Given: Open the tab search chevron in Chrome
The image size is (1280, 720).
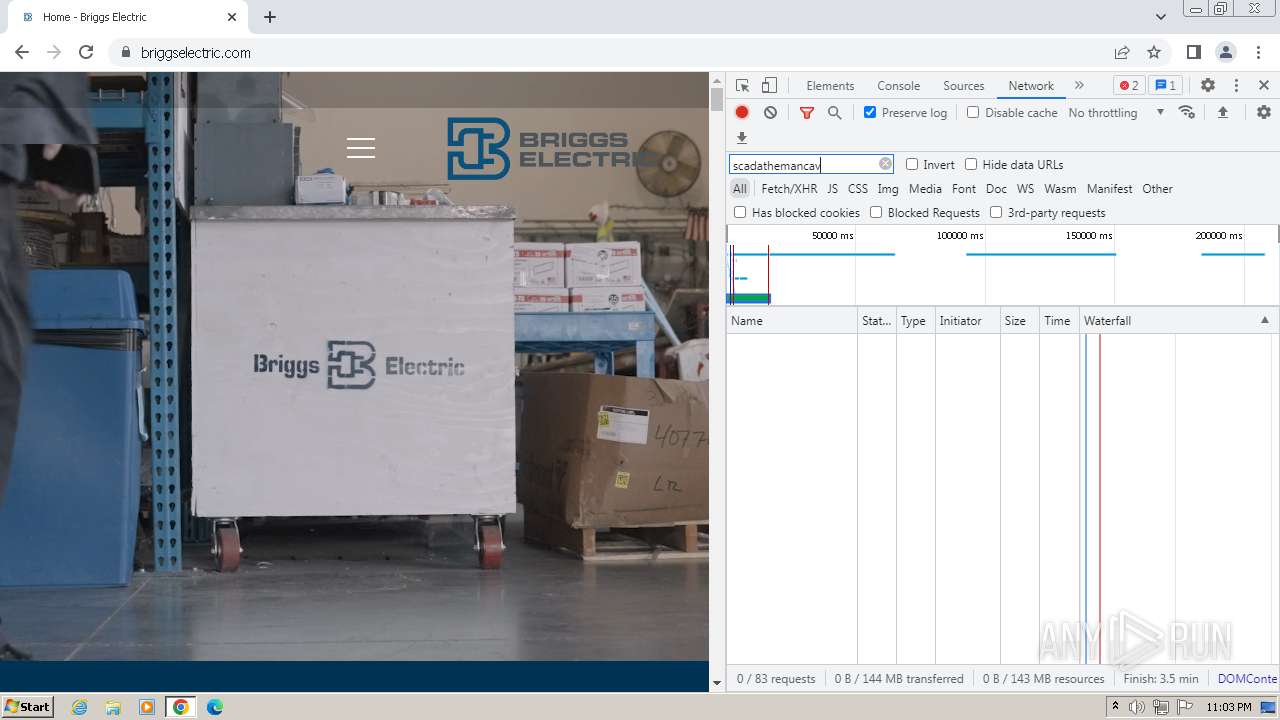Looking at the screenshot, I should pos(1160,17).
